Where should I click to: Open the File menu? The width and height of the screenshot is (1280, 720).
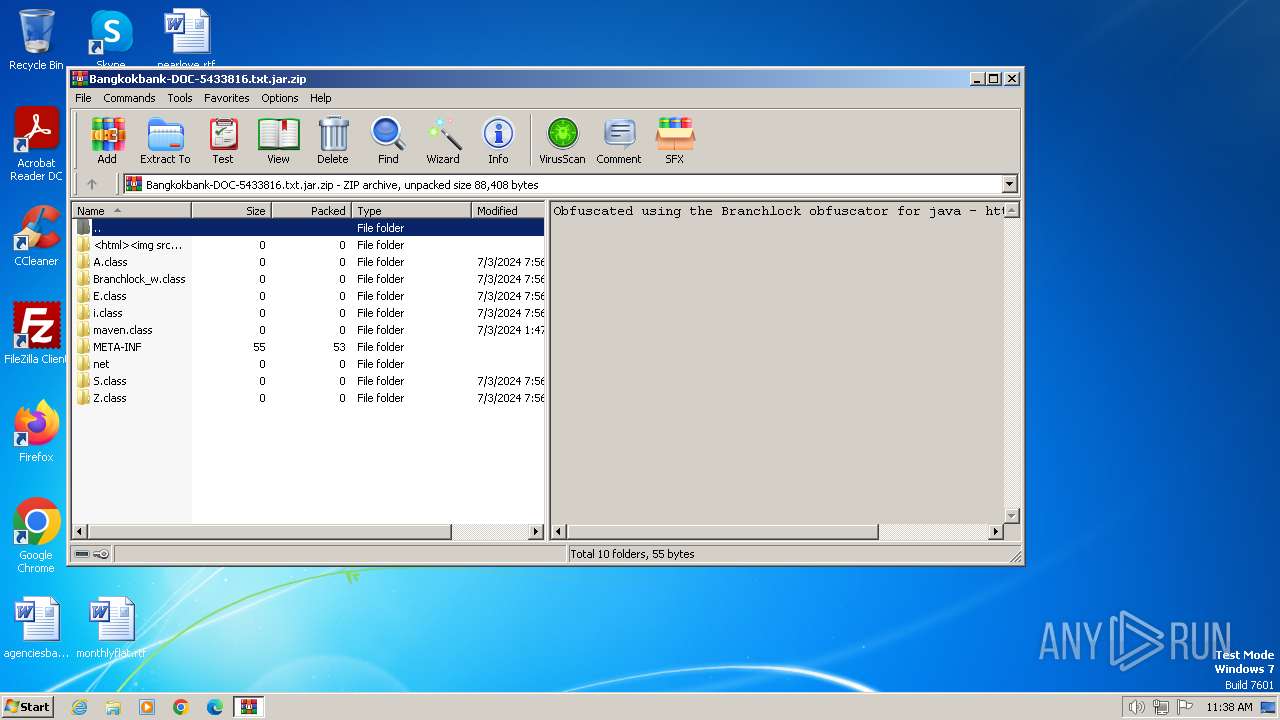pos(83,98)
